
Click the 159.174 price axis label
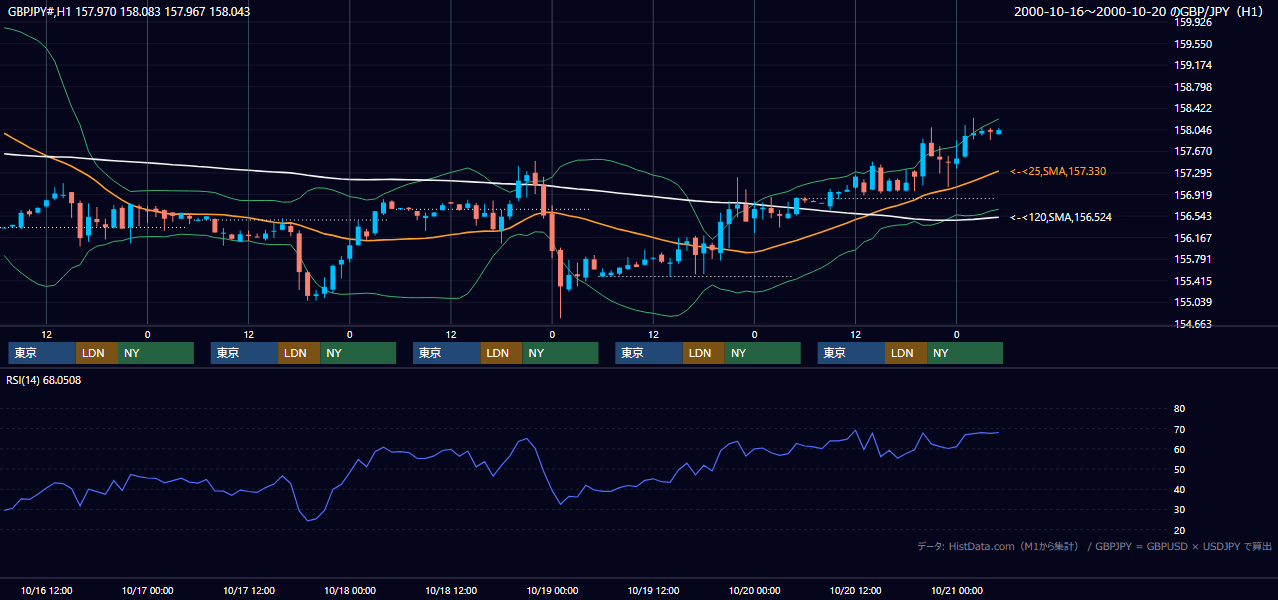coord(1192,65)
